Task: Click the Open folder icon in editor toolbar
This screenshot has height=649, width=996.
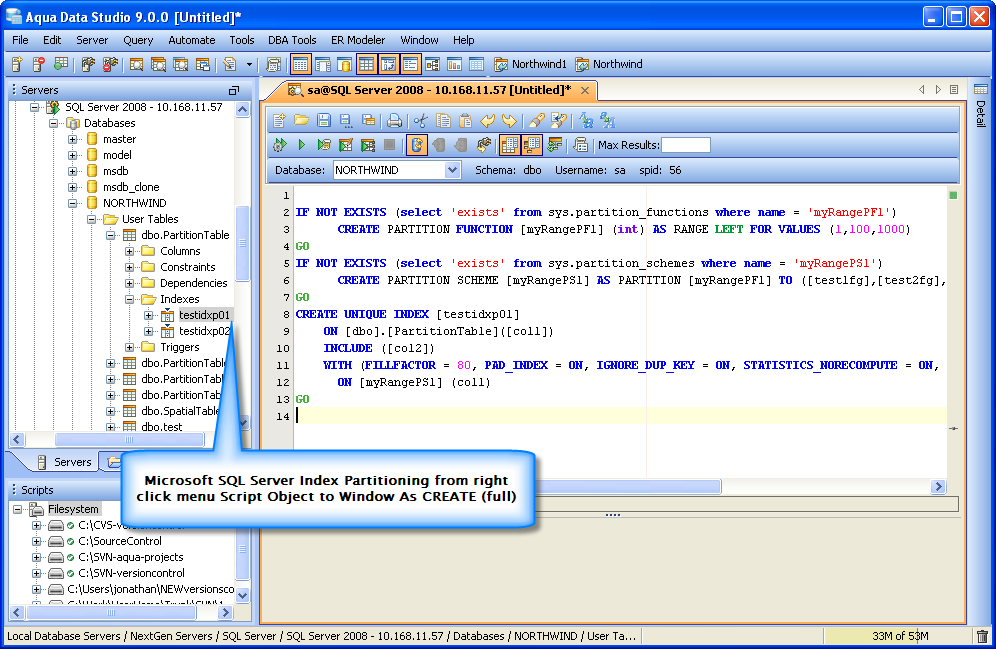Action: click(x=301, y=121)
